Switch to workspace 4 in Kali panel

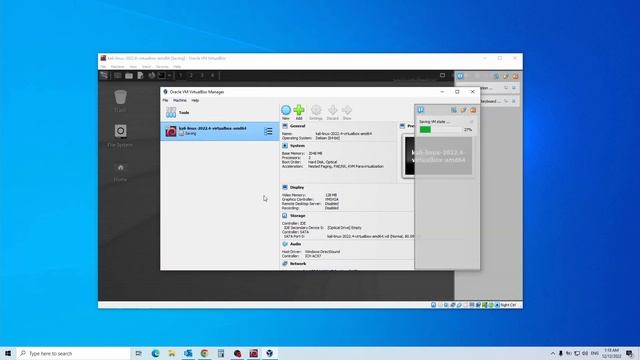click(x=212, y=76)
